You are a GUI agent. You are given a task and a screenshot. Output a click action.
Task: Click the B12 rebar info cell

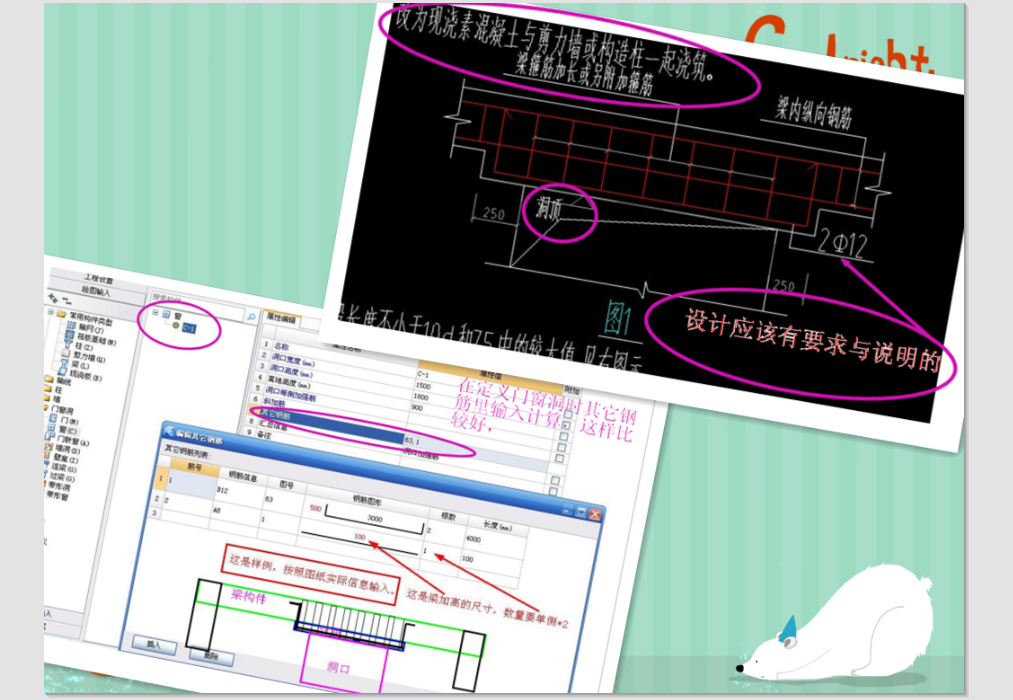(x=222, y=489)
